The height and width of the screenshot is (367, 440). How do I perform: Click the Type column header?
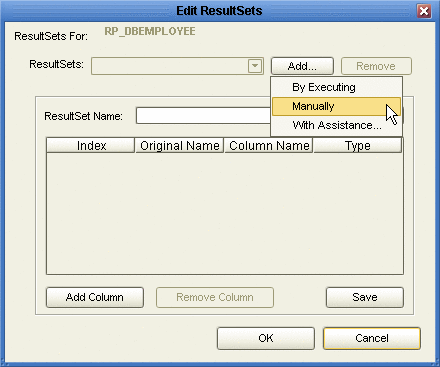pyautogui.click(x=358, y=146)
